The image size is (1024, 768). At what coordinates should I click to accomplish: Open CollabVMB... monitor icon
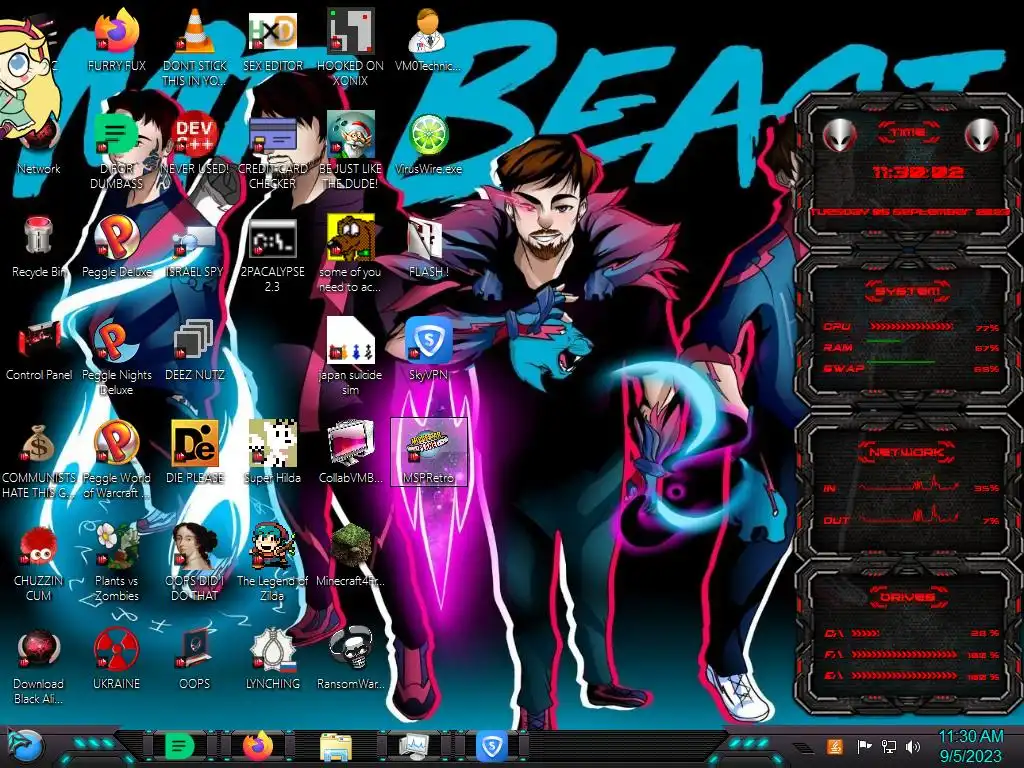(350, 453)
